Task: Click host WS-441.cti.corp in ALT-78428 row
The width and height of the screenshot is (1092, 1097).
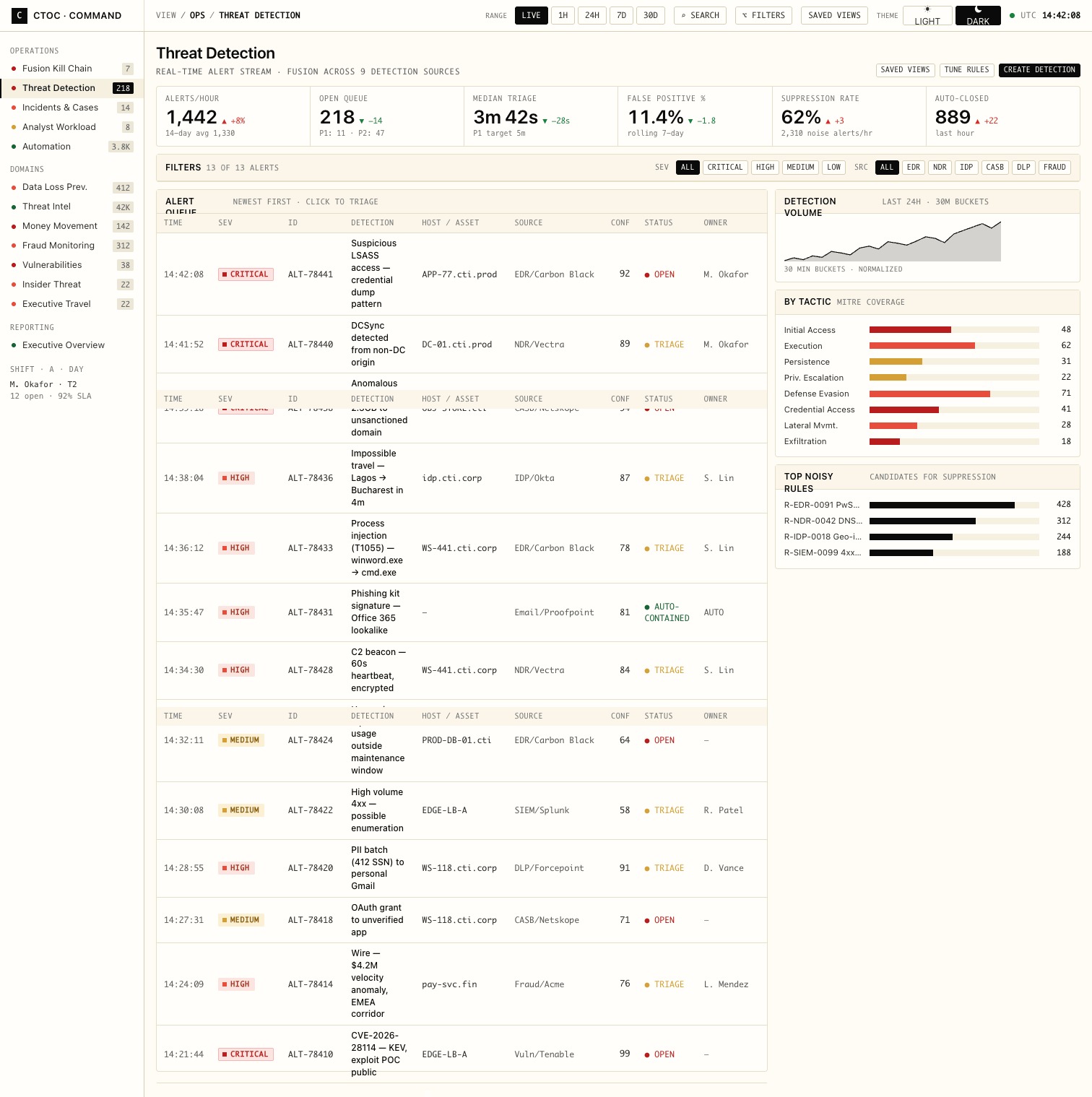Action: tap(459, 670)
